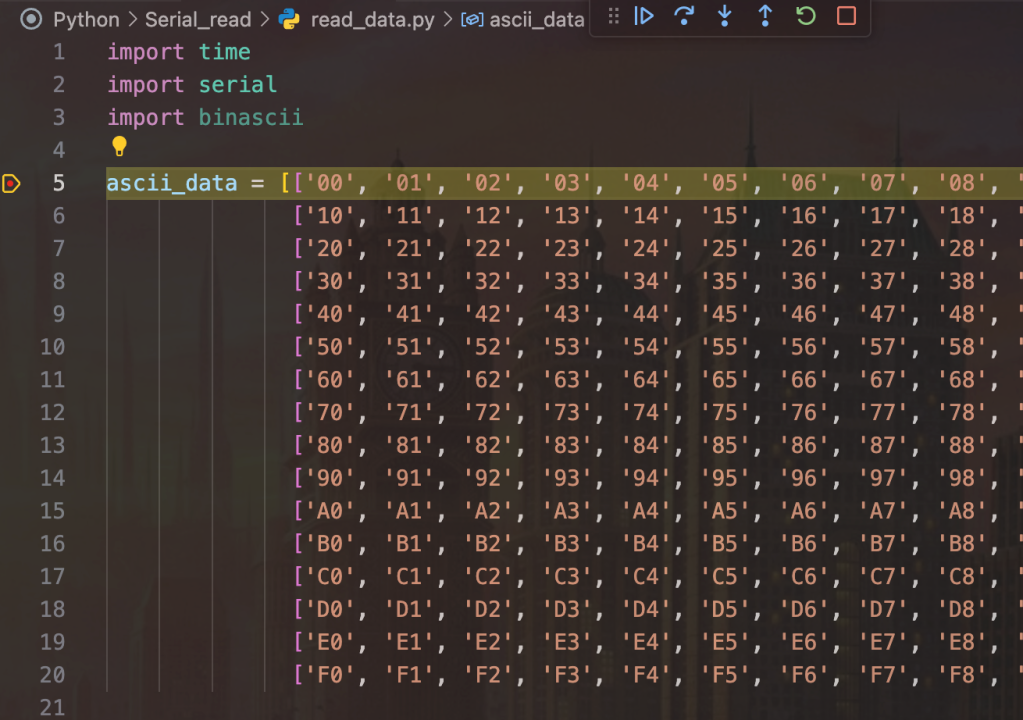Click the value '90' on line 14

tap(329, 478)
